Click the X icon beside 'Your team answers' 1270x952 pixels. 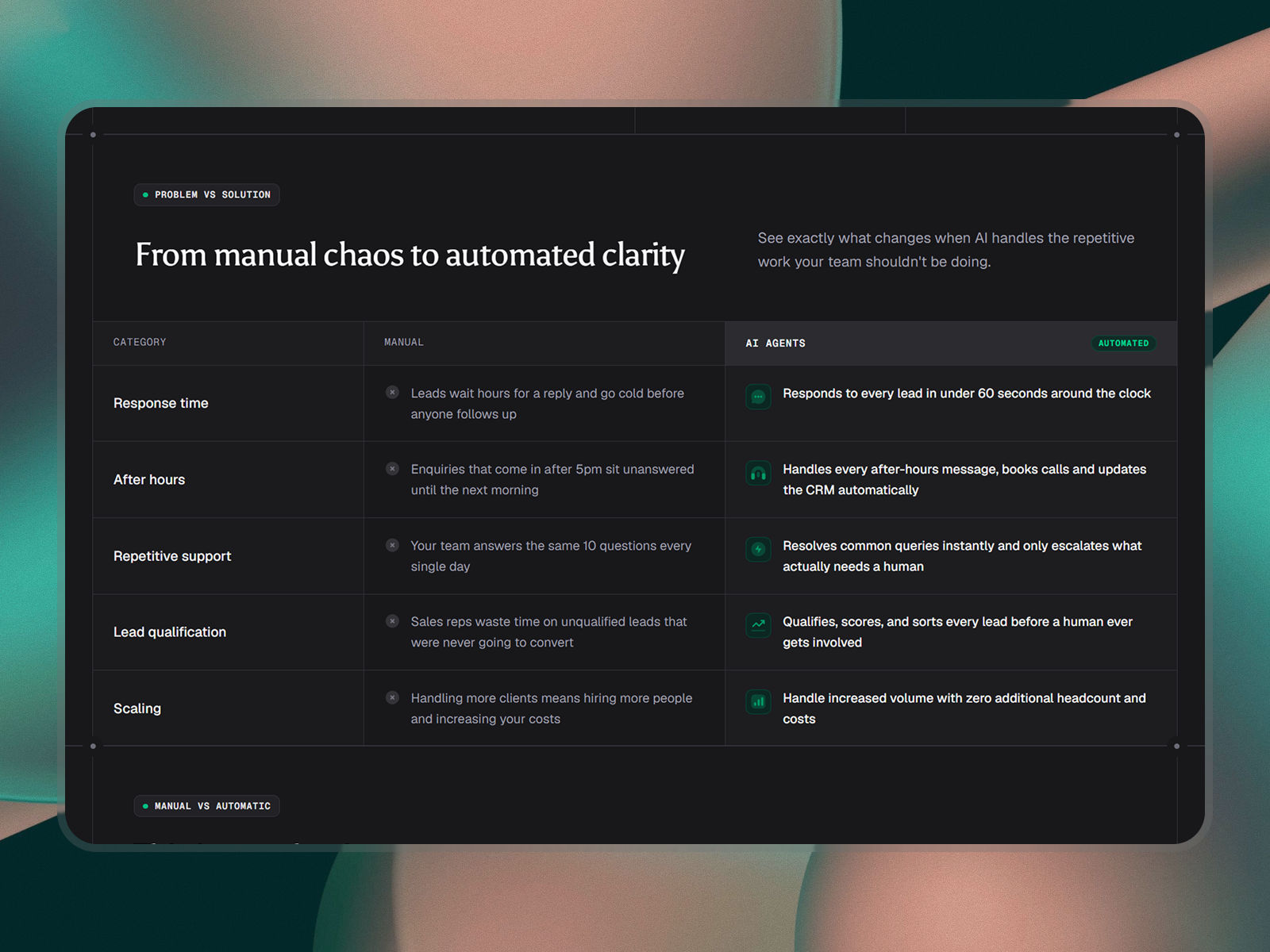(x=392, y=545)
